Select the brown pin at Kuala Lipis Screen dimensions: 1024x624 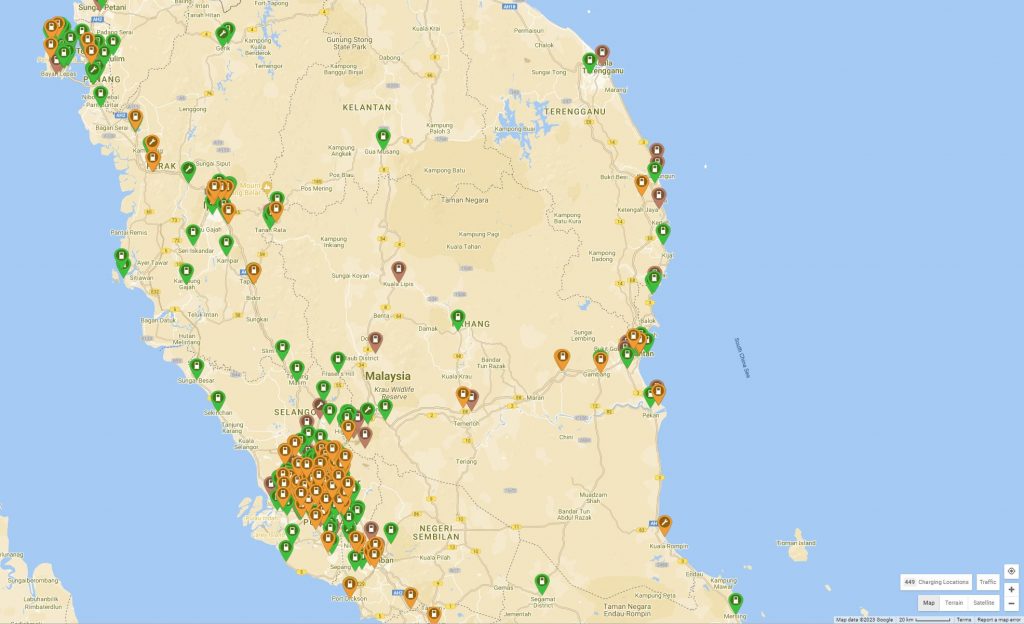(x=399, y=270)
